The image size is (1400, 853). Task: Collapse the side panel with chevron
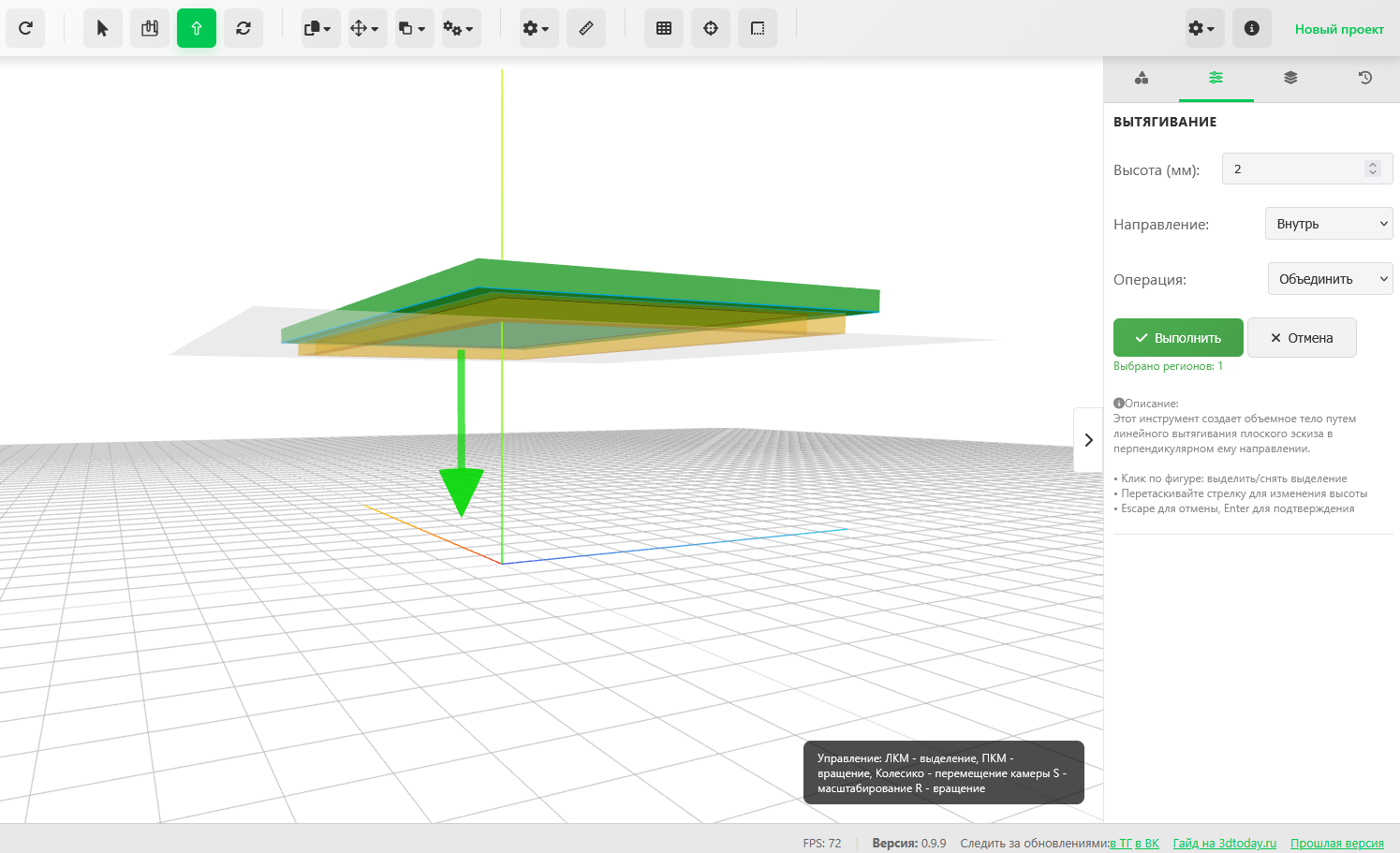pos(1088,440)
